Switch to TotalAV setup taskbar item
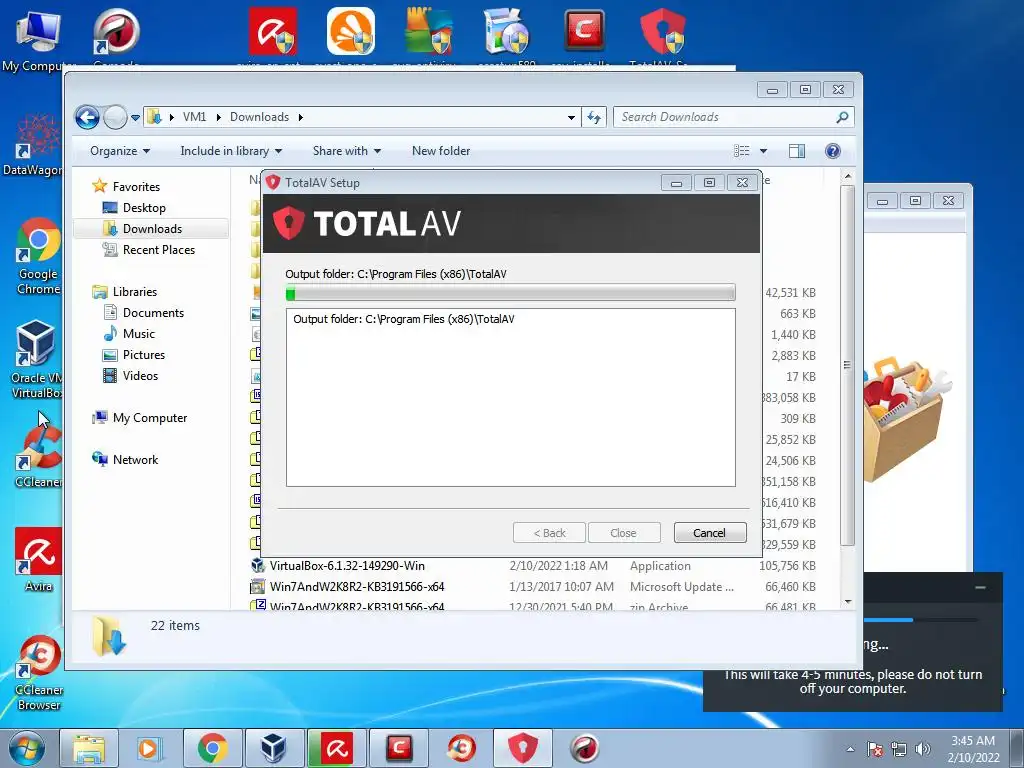 pos(522,748)
